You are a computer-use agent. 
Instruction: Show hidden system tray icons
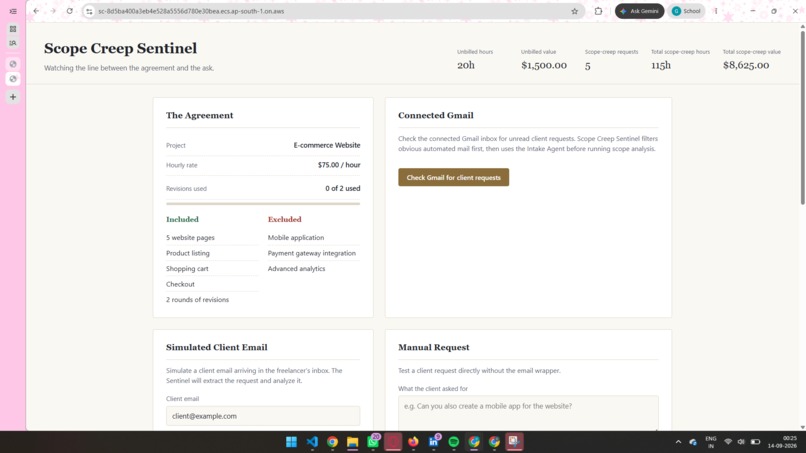click(678, 442)
